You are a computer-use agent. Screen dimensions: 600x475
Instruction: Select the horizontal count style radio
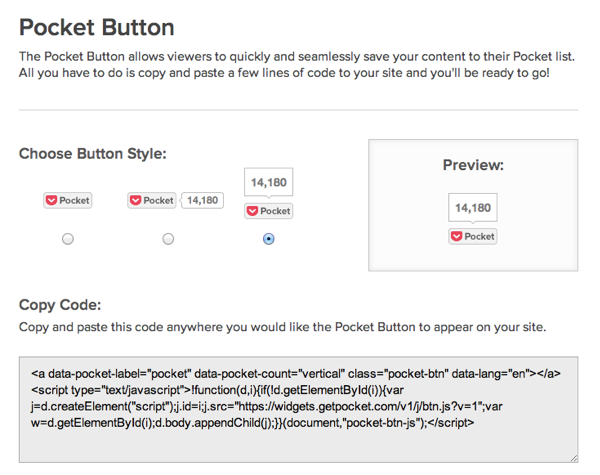click(x=168, y=239)
